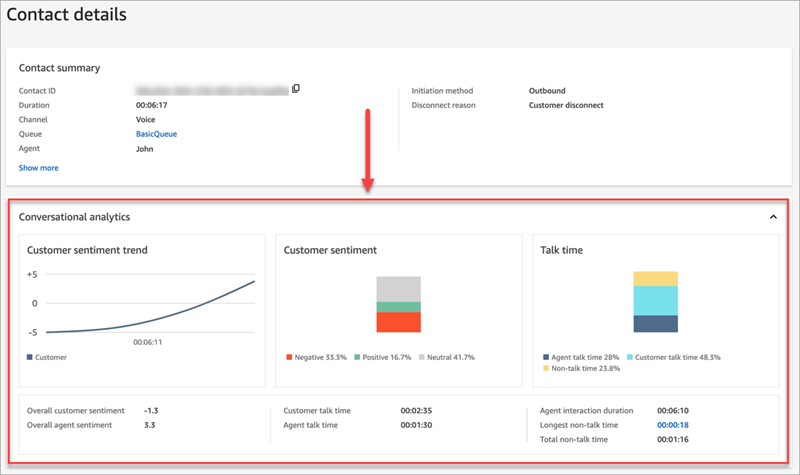800x475 pixels.
Task: Collapse the Conversational analytics section
Action: [x=772, y=217]
